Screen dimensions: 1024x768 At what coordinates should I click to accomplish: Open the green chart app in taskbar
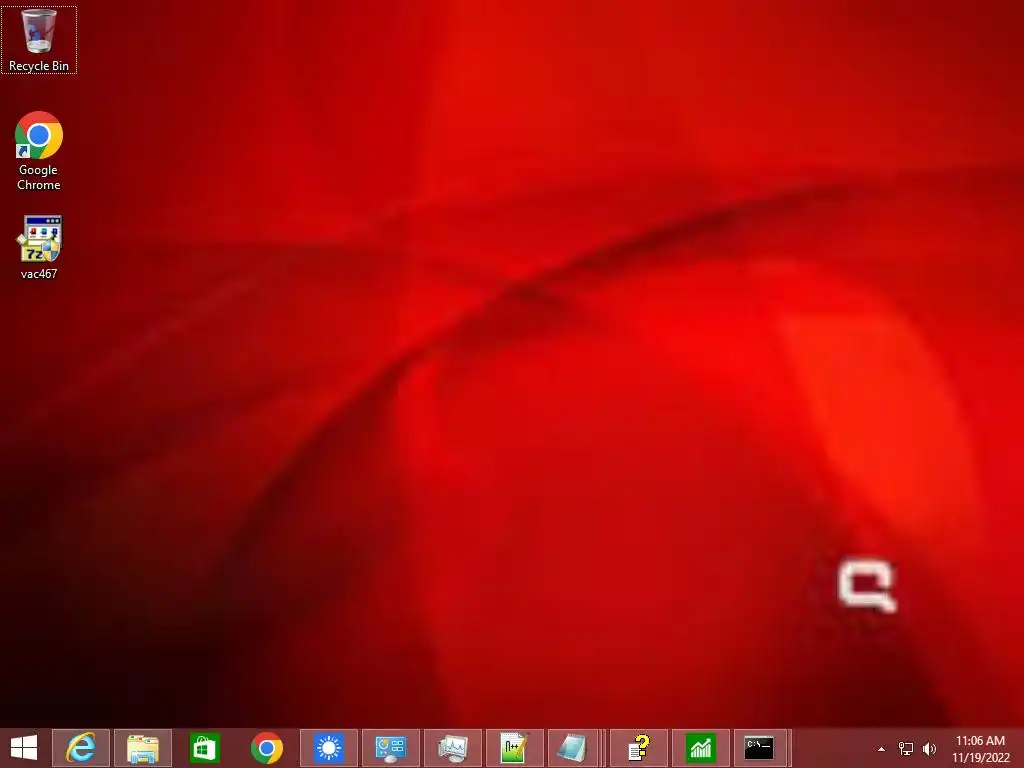coord(701,748)
